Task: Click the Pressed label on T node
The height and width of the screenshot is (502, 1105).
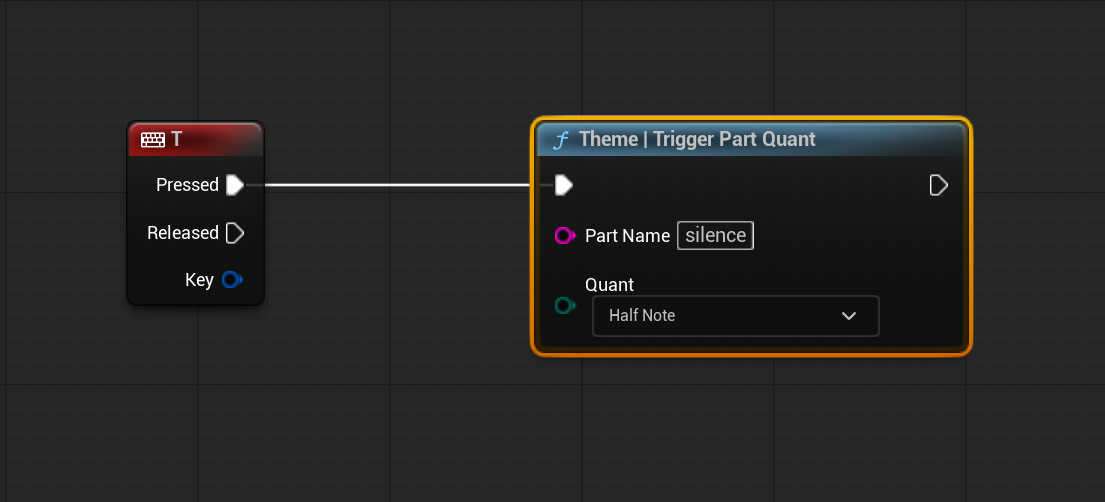Action: [x=187, y=185]
